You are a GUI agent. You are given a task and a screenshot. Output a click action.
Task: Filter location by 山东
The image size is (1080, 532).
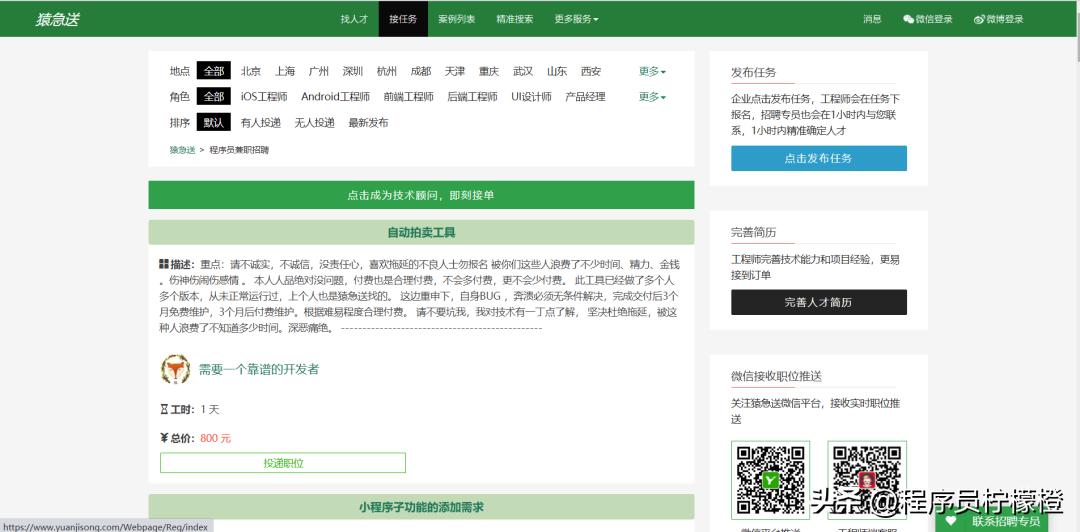pyautogui.click(x=557, y=71)
